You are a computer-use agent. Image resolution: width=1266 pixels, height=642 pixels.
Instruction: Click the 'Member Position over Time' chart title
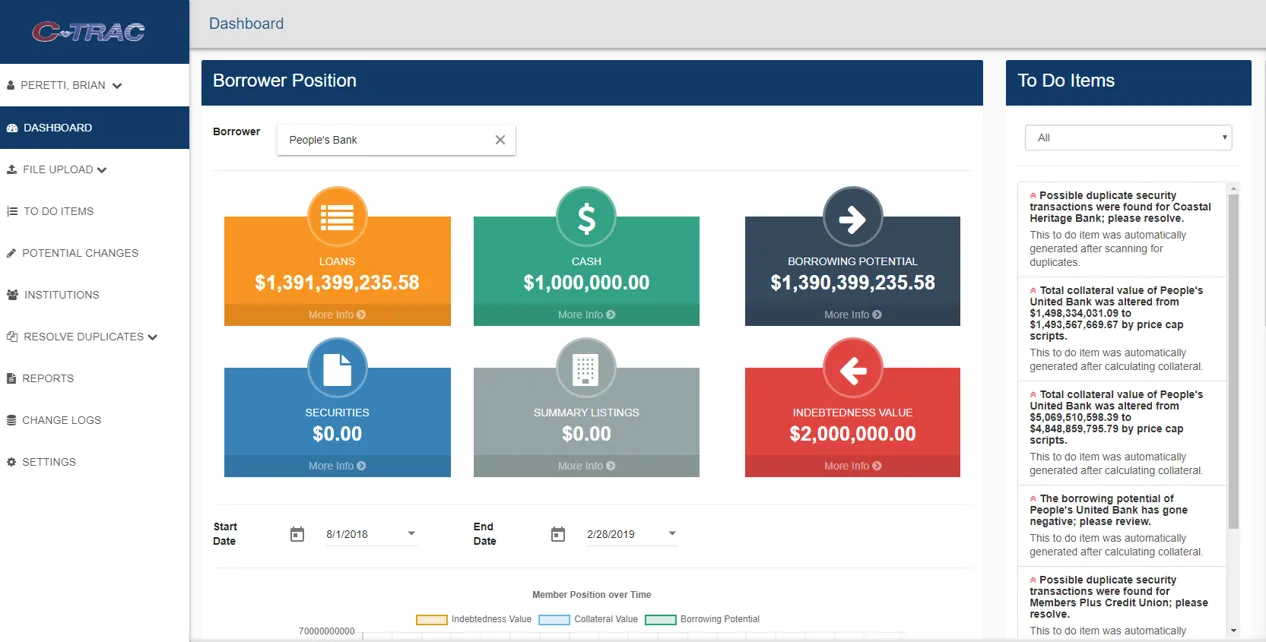[x=591, y=595]
